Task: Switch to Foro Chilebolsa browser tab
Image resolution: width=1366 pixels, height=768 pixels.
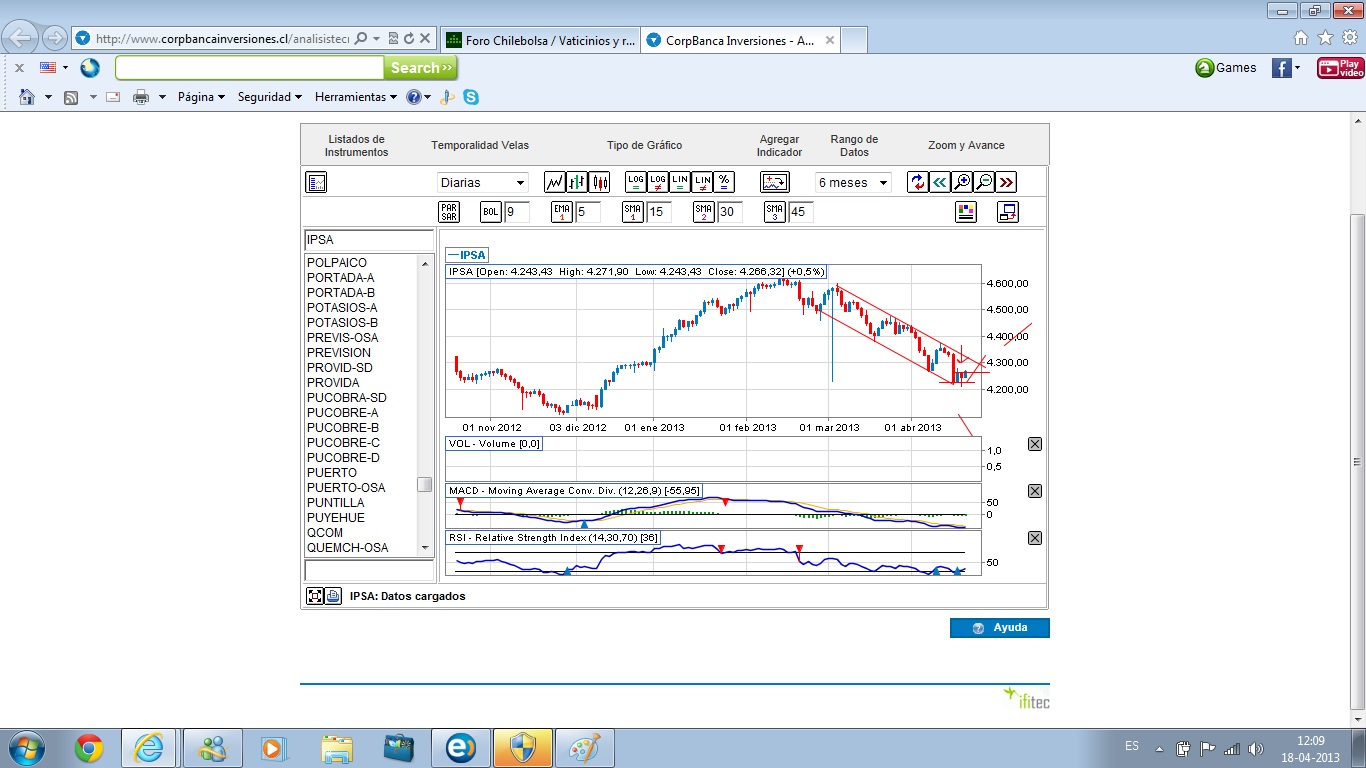Action: tap(539, 40)
